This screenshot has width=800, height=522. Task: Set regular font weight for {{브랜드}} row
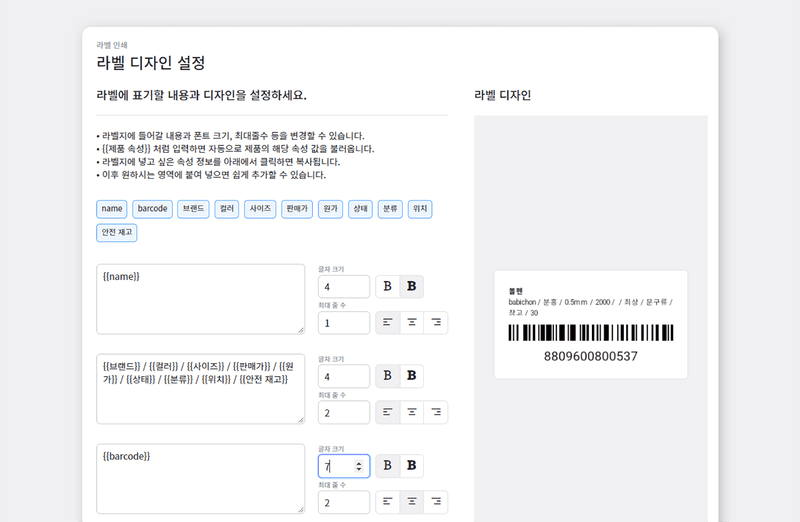[387, 377]
